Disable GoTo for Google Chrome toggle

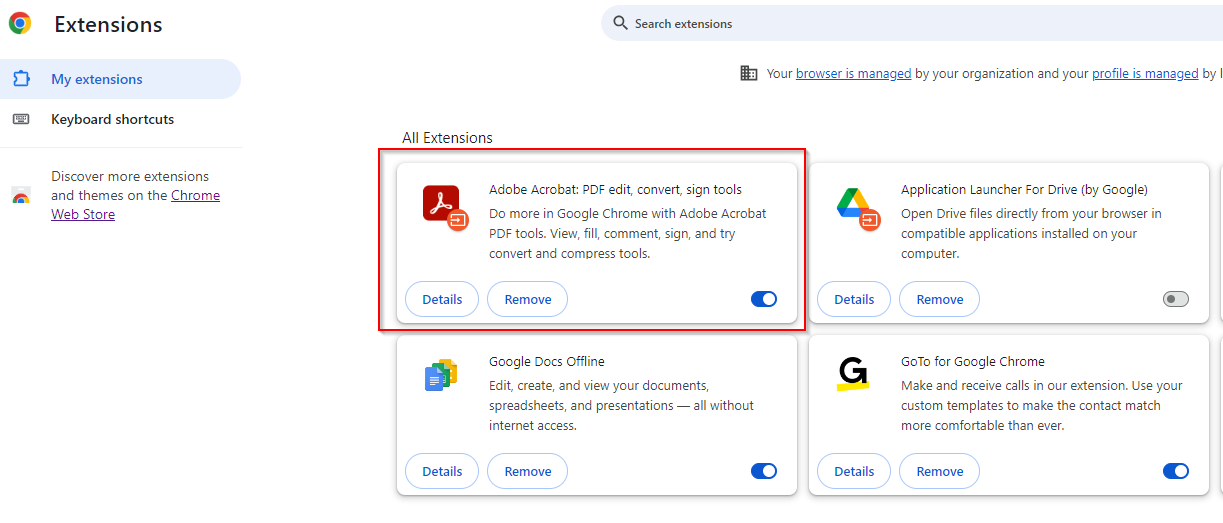coord(1176,471)
